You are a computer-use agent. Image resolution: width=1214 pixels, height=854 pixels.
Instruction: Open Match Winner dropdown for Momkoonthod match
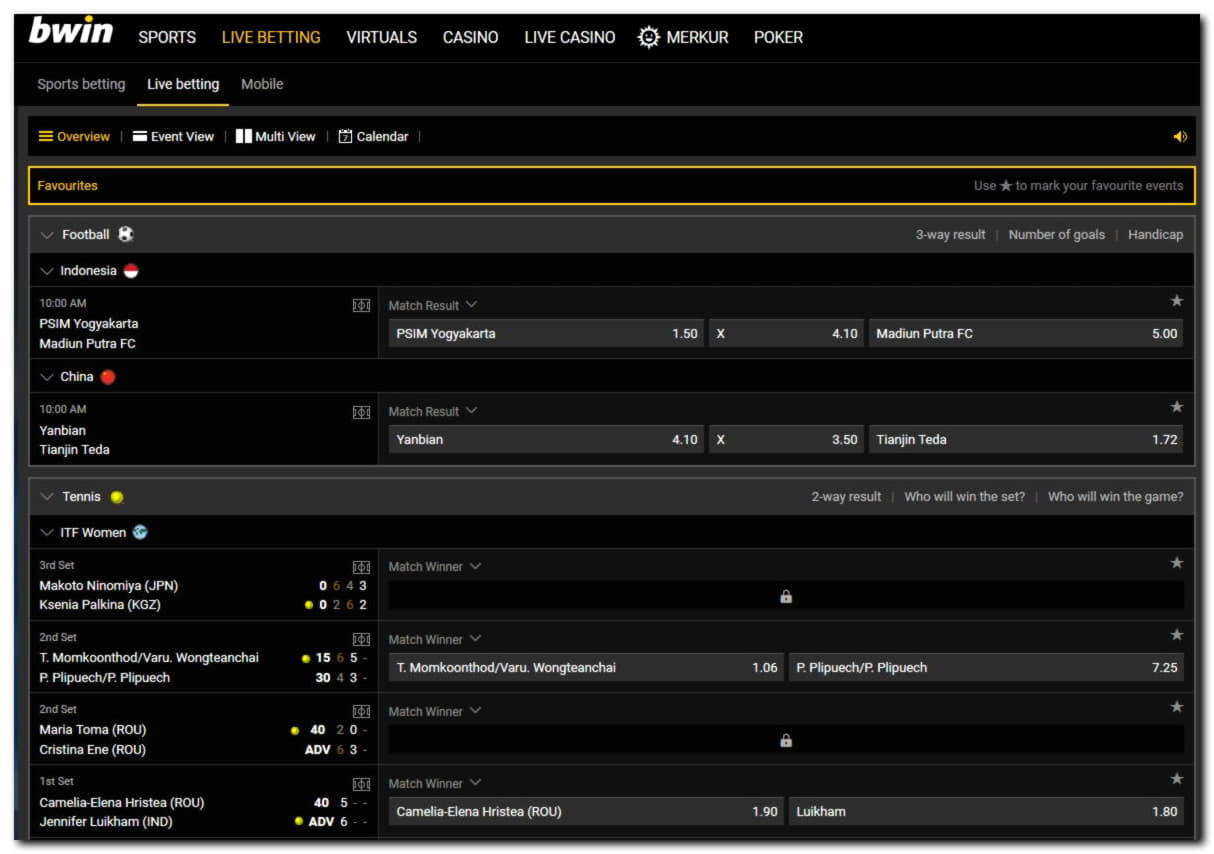point(435,639)
